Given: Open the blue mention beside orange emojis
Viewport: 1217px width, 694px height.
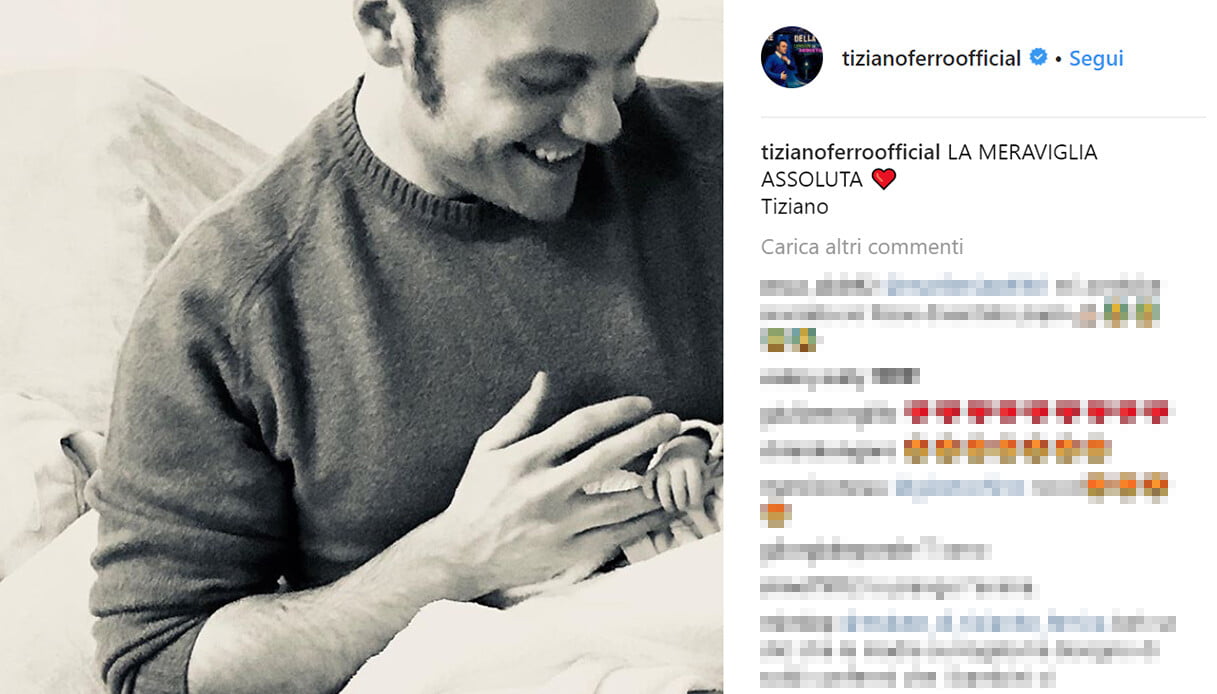Looking at the screenshot, I should coord(960,487).
